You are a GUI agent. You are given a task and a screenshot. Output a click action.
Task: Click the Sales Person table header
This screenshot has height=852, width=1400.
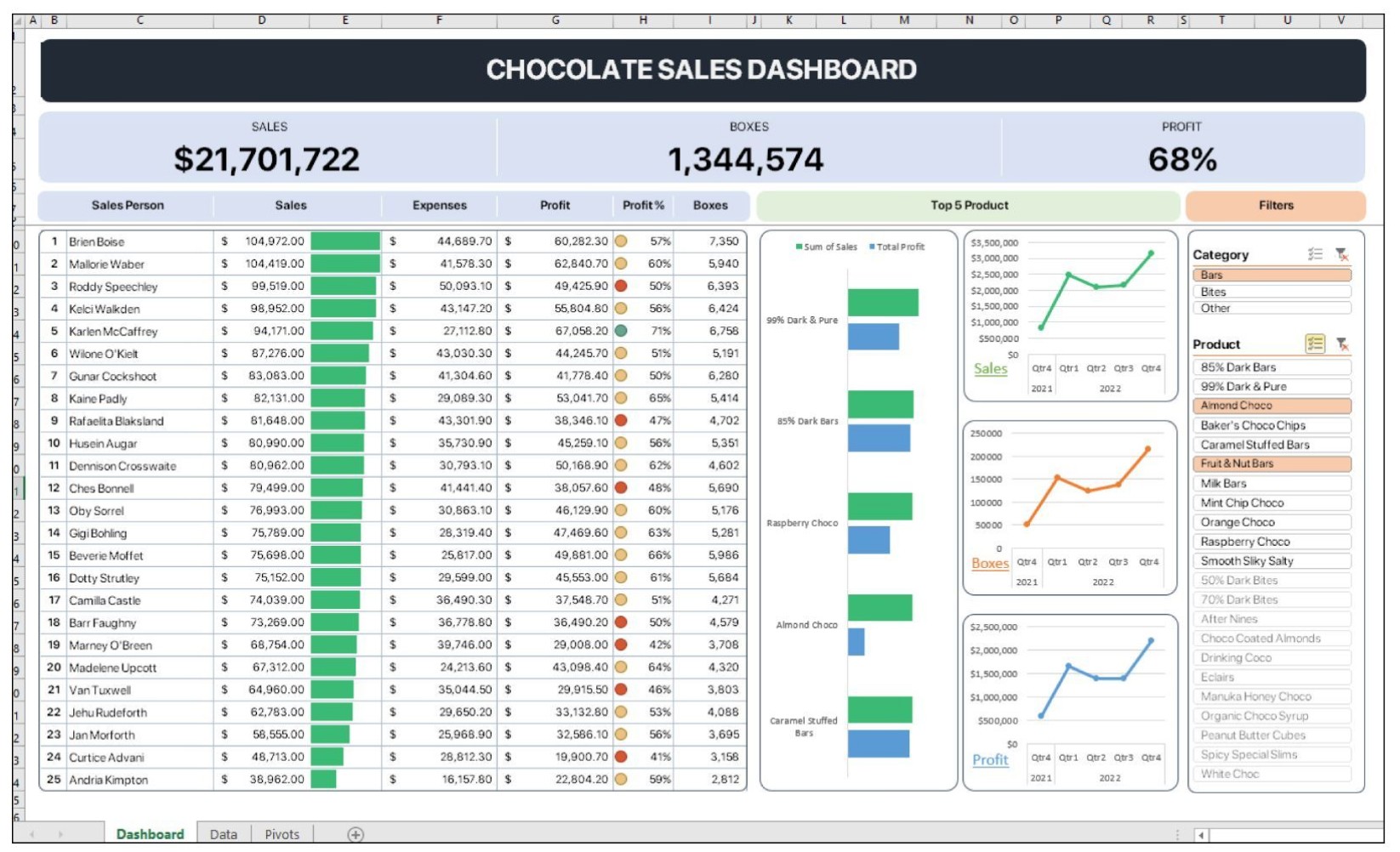pos(128,205)
